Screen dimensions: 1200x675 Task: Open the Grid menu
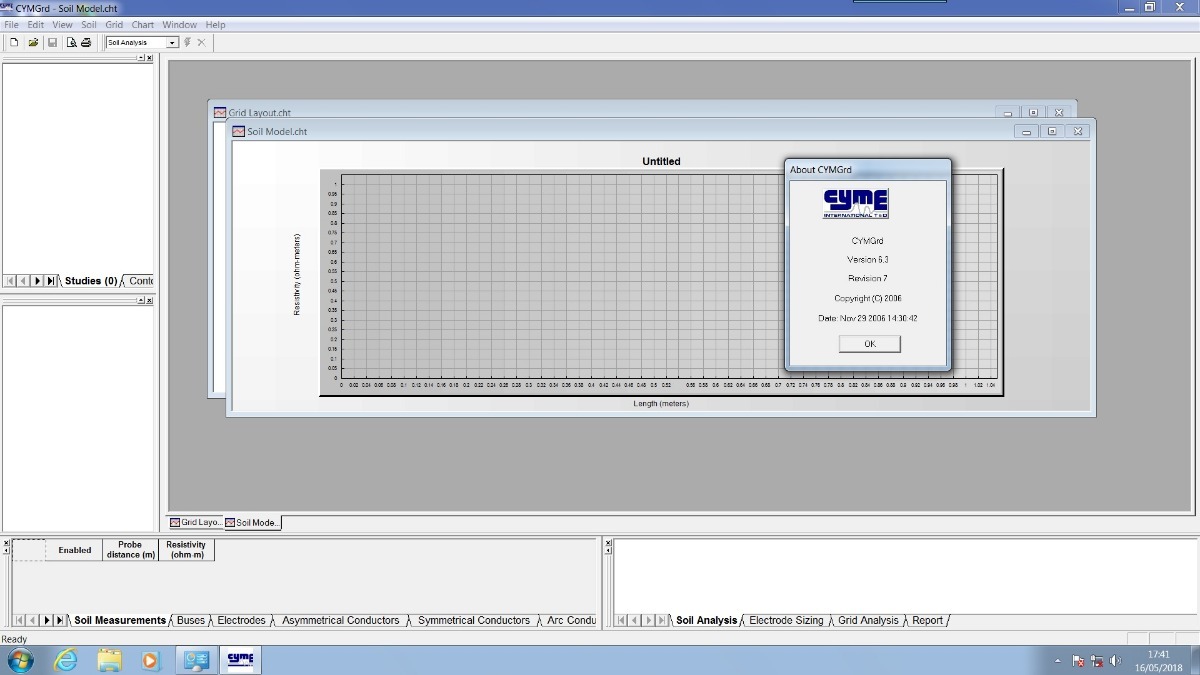tap(114, 24)
